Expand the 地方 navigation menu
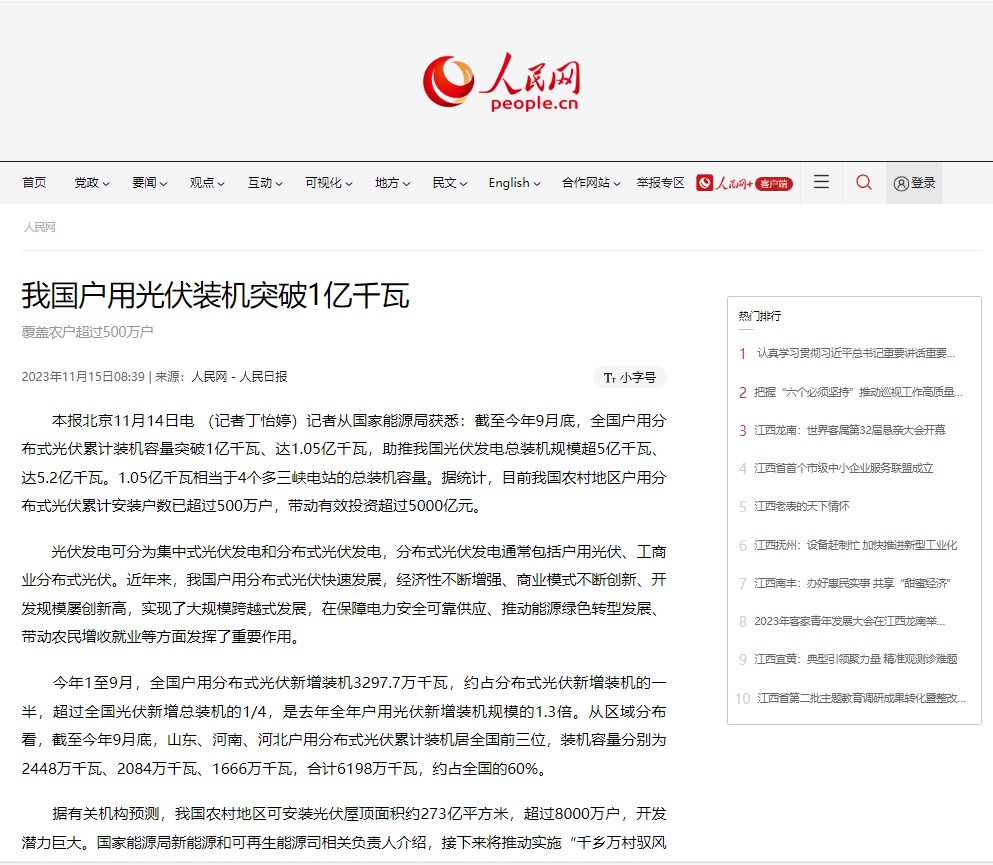The width and height of the screenshot is (993, 865). (393, 183)
